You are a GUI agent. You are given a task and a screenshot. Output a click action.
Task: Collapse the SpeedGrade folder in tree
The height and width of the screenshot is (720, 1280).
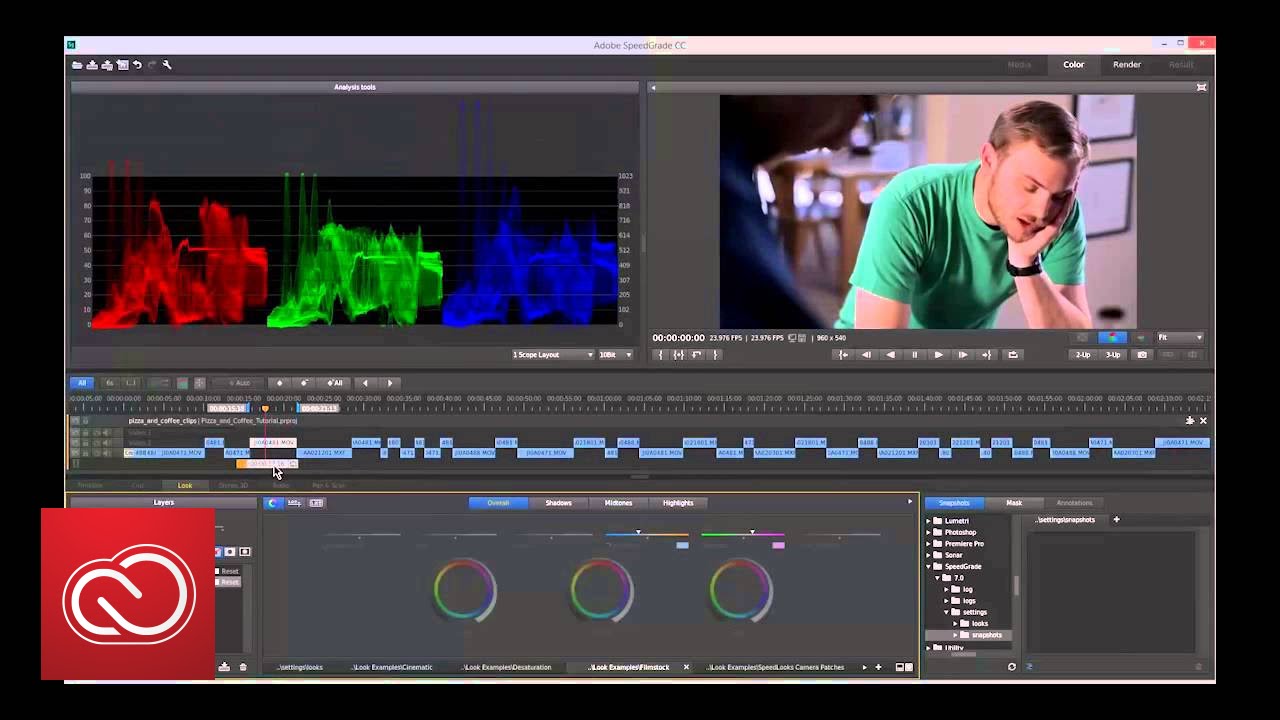click(x=929, y=566)
